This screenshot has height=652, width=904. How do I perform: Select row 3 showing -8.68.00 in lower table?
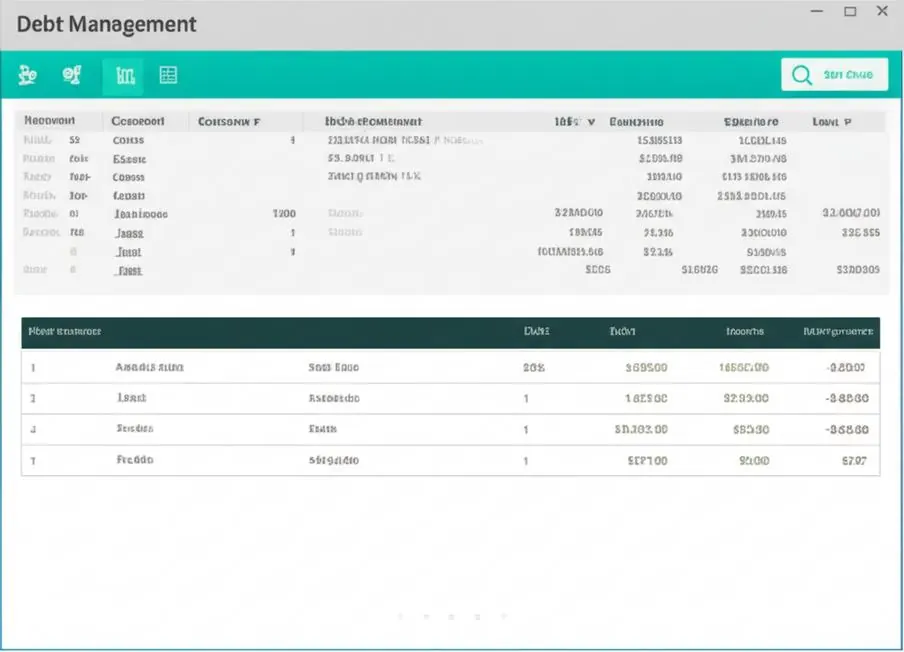pyautogui.click(x=451, y=429)
